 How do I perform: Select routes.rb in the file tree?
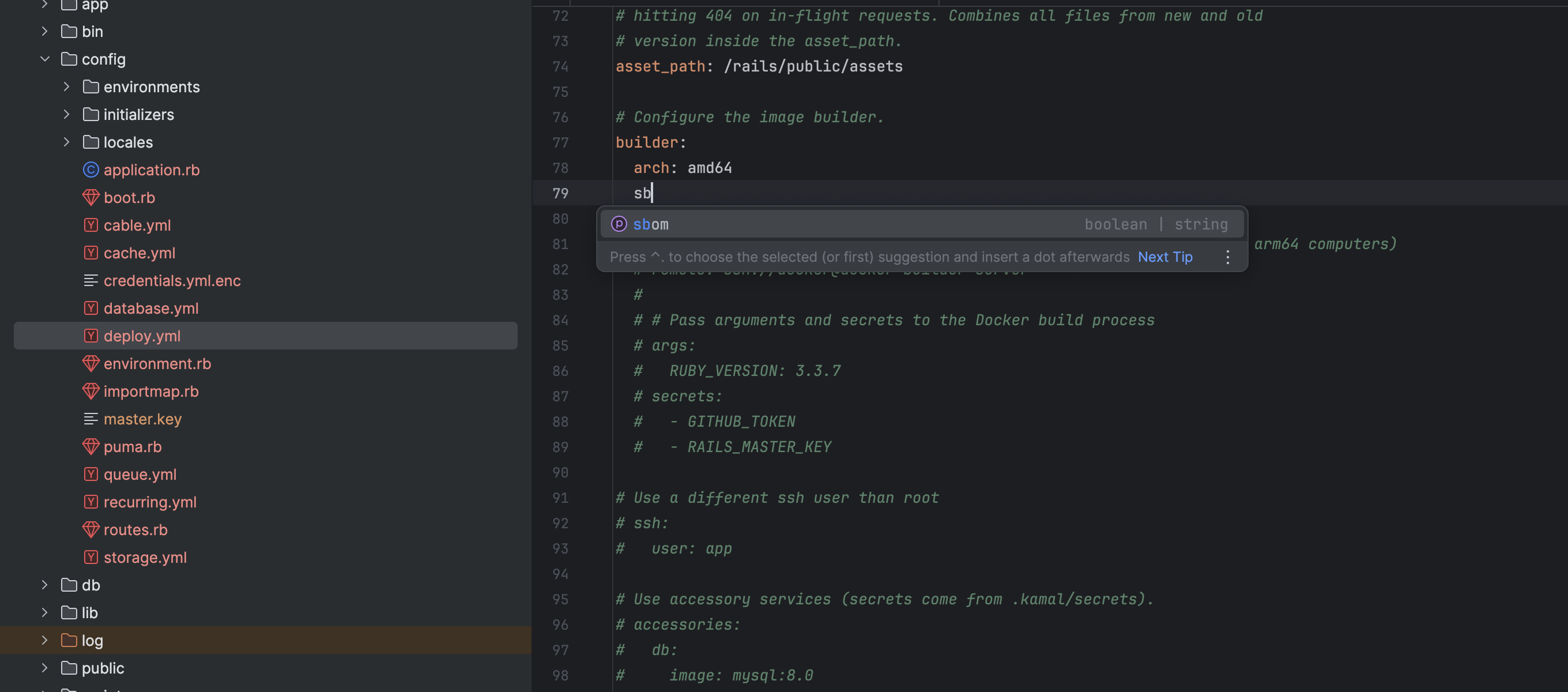click(x=135, y=529)
